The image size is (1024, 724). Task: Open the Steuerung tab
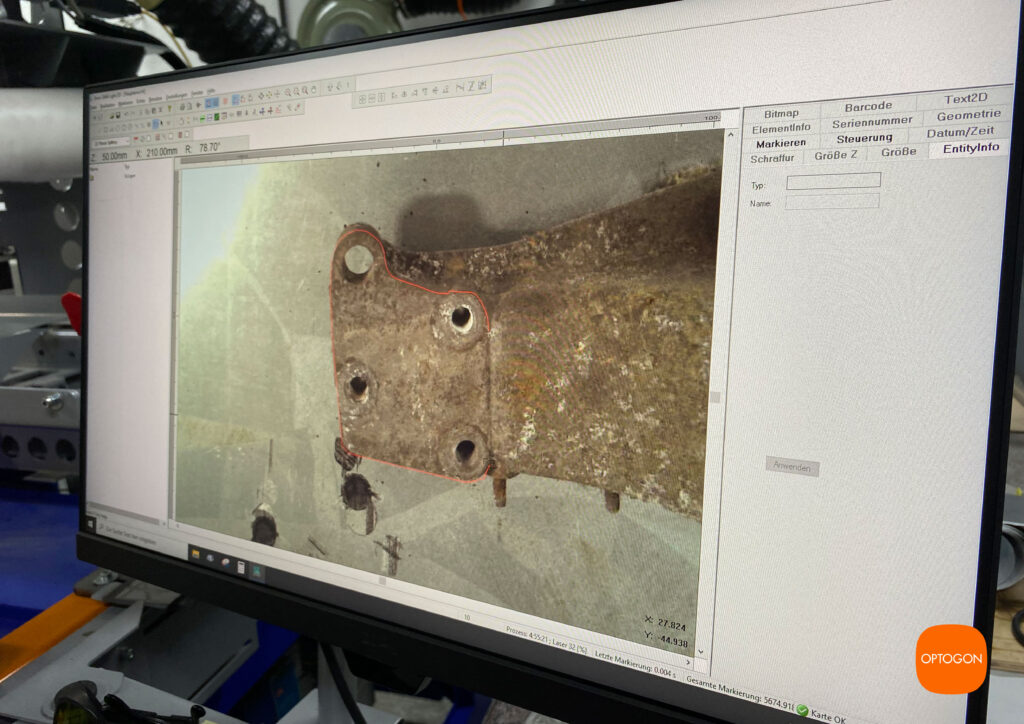[864, 138]
